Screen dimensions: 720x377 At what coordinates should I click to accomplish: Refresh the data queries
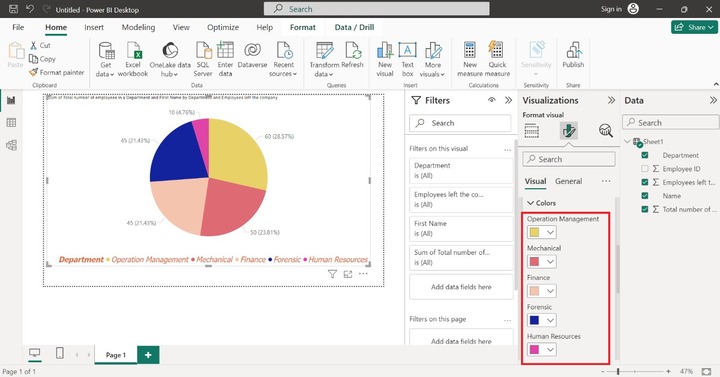point(352,55)
